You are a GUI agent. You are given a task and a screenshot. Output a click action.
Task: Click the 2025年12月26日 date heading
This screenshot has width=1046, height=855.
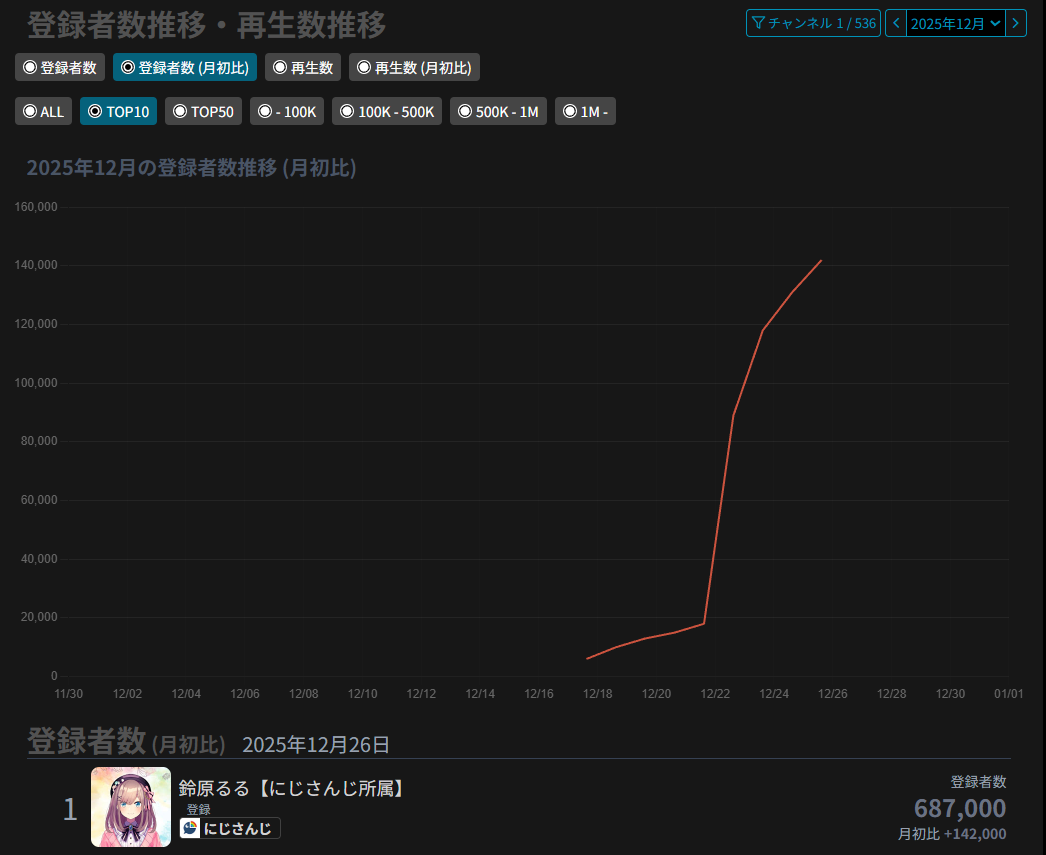tap(316, 744)
